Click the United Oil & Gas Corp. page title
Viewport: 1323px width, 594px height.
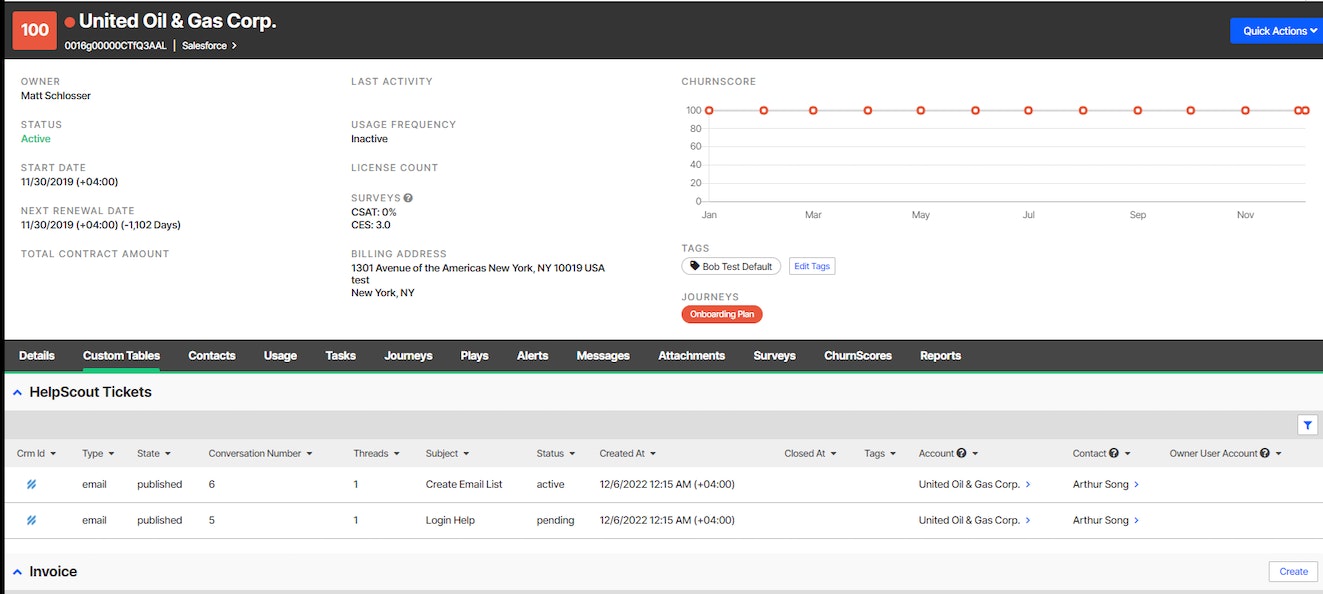point(178,21)
